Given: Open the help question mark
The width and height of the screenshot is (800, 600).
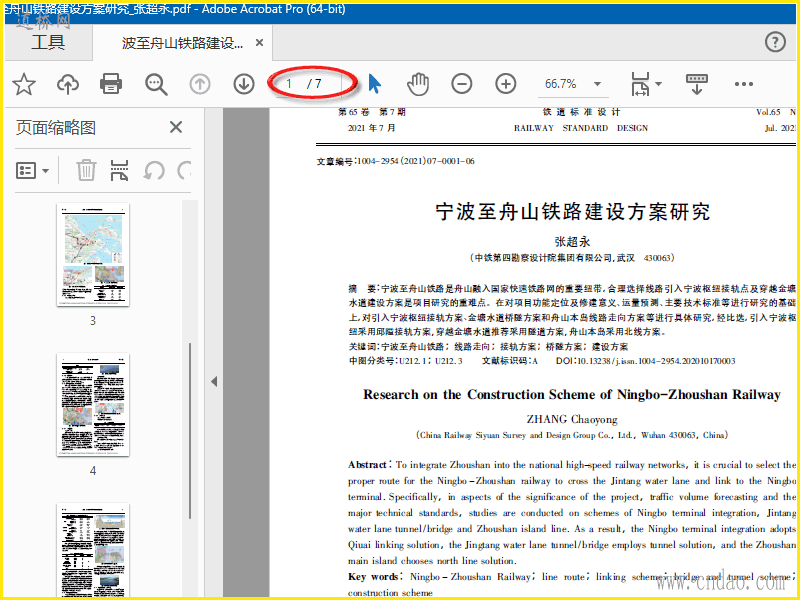Looking at the screenshot, I should (x=775, y=42).
